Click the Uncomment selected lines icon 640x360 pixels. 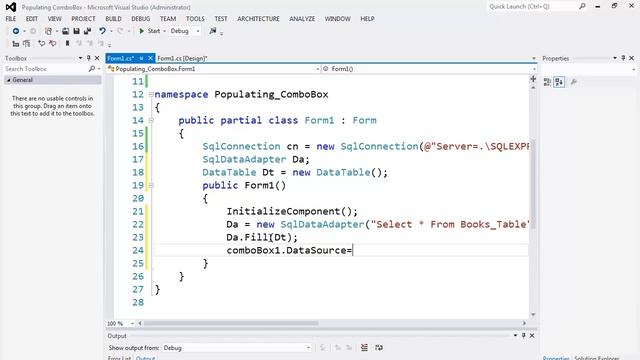pos(53,43)
